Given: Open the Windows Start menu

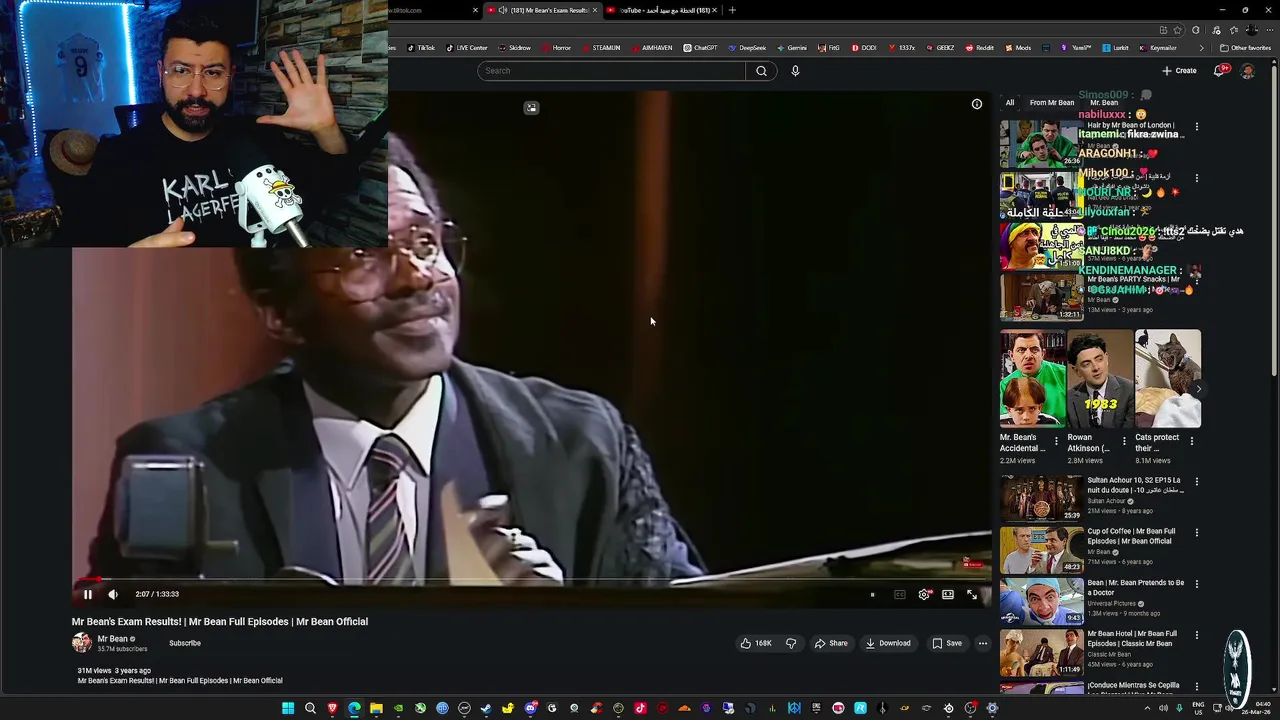Looking at the screenshot, I should tap(288, 708).
